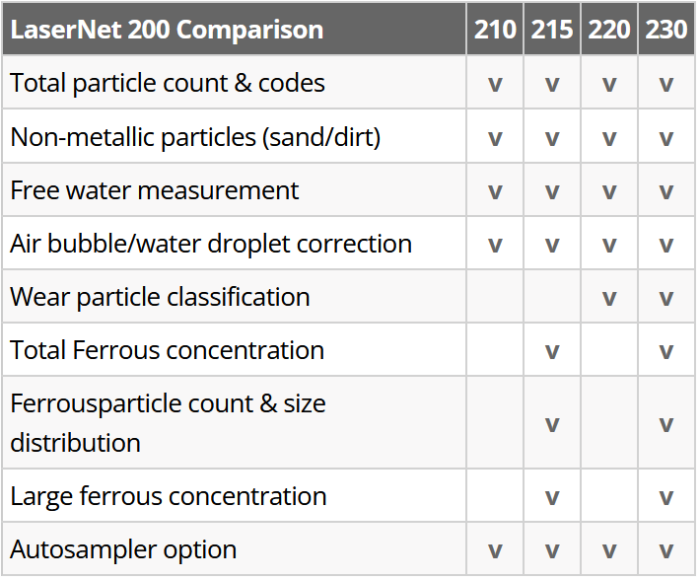Click the Large ferrous concentration label
This screenshot has width=700, height=580.
[x=169, y=496]
